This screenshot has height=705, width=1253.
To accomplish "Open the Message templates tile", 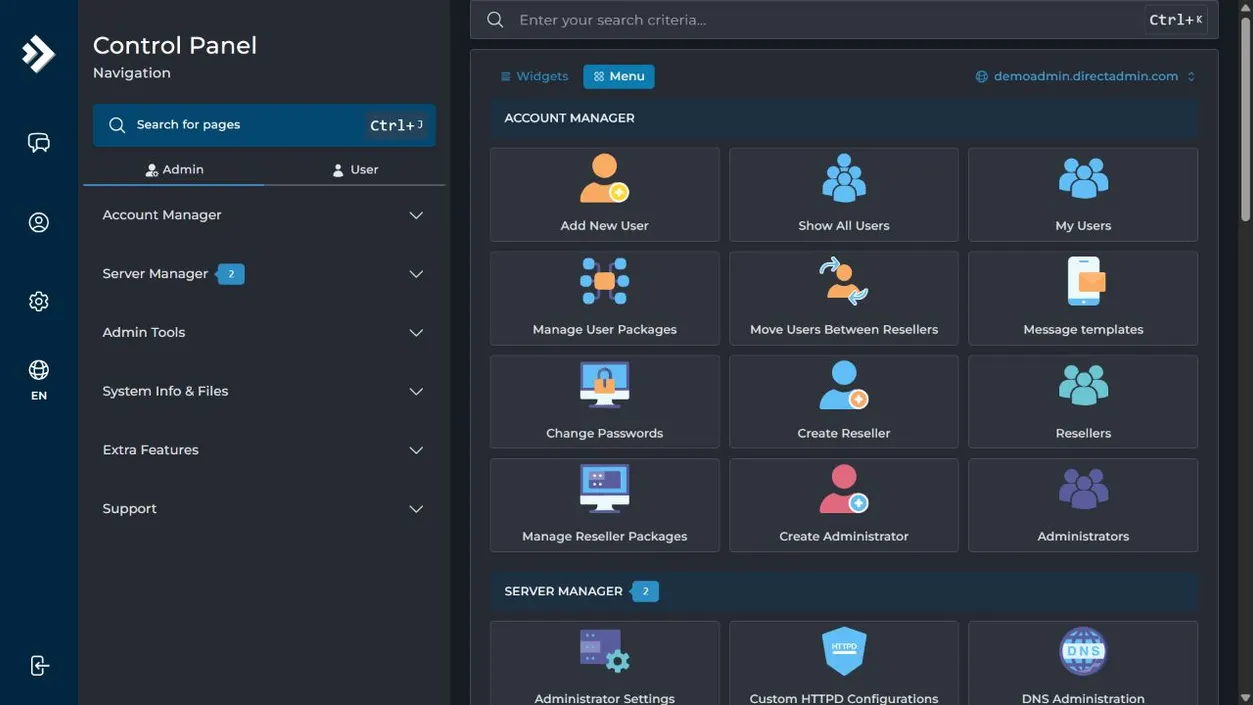I will pyautogui.click(x=1083, y=299).
